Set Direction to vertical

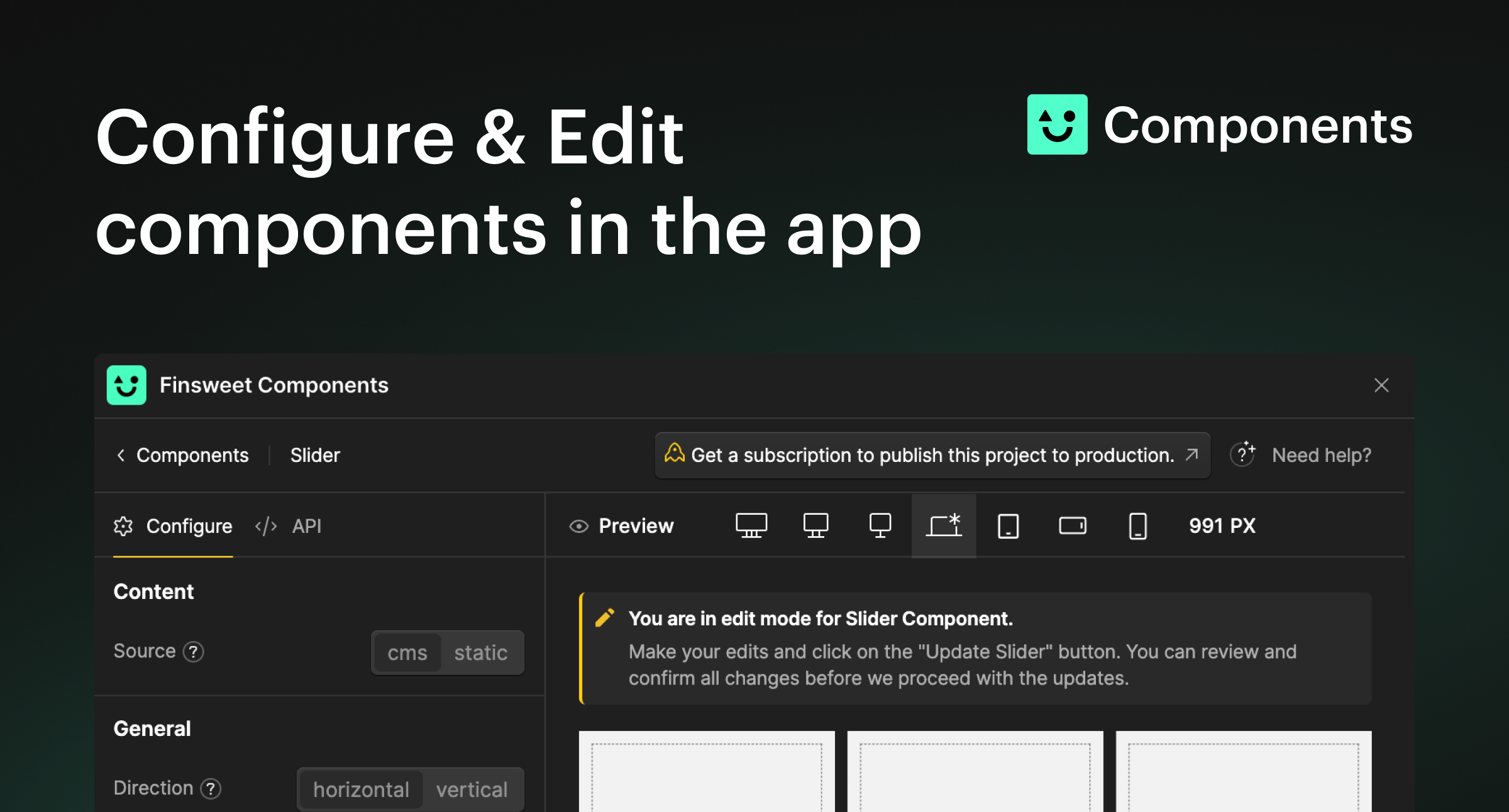pyautogui.click(x=472, y=789)
